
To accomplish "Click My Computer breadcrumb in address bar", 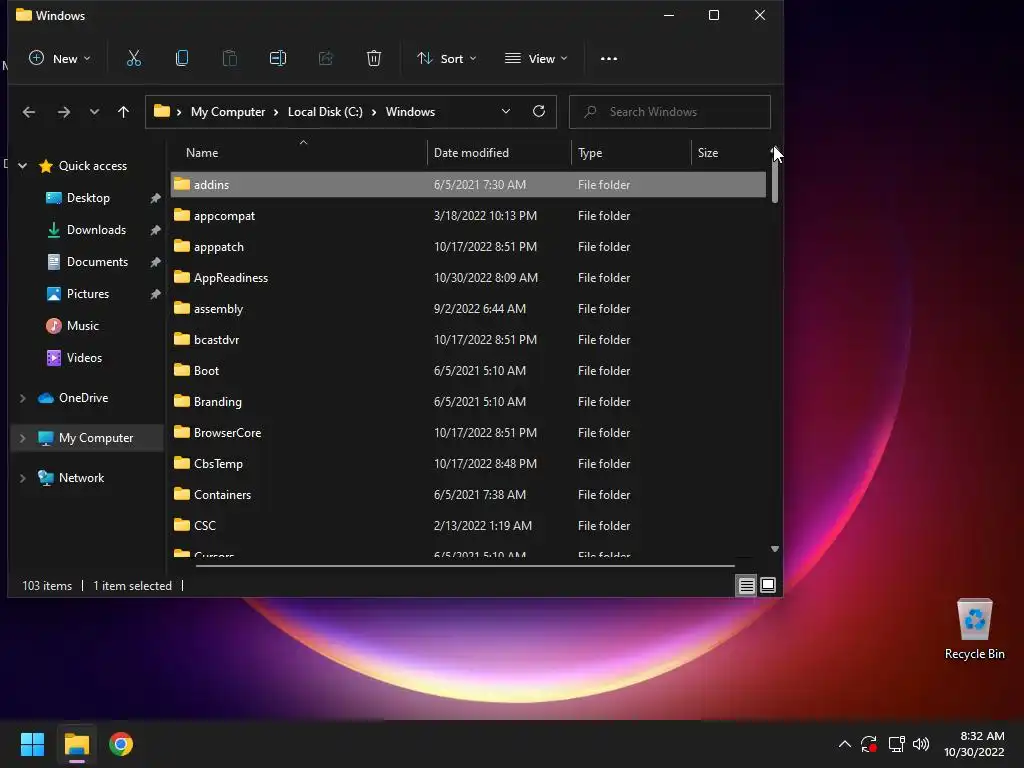I will (x=228, y=112).
